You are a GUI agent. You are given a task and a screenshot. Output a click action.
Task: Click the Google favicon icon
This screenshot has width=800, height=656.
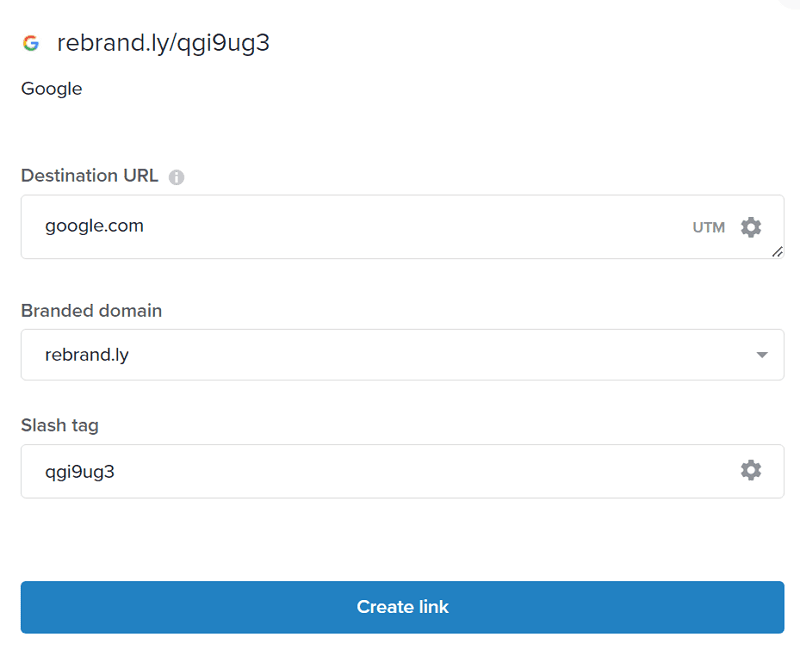tap(29, 43)
